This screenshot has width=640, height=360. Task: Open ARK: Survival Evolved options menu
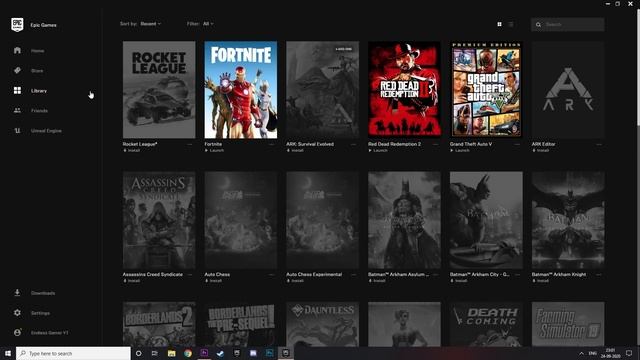point(353,144)
